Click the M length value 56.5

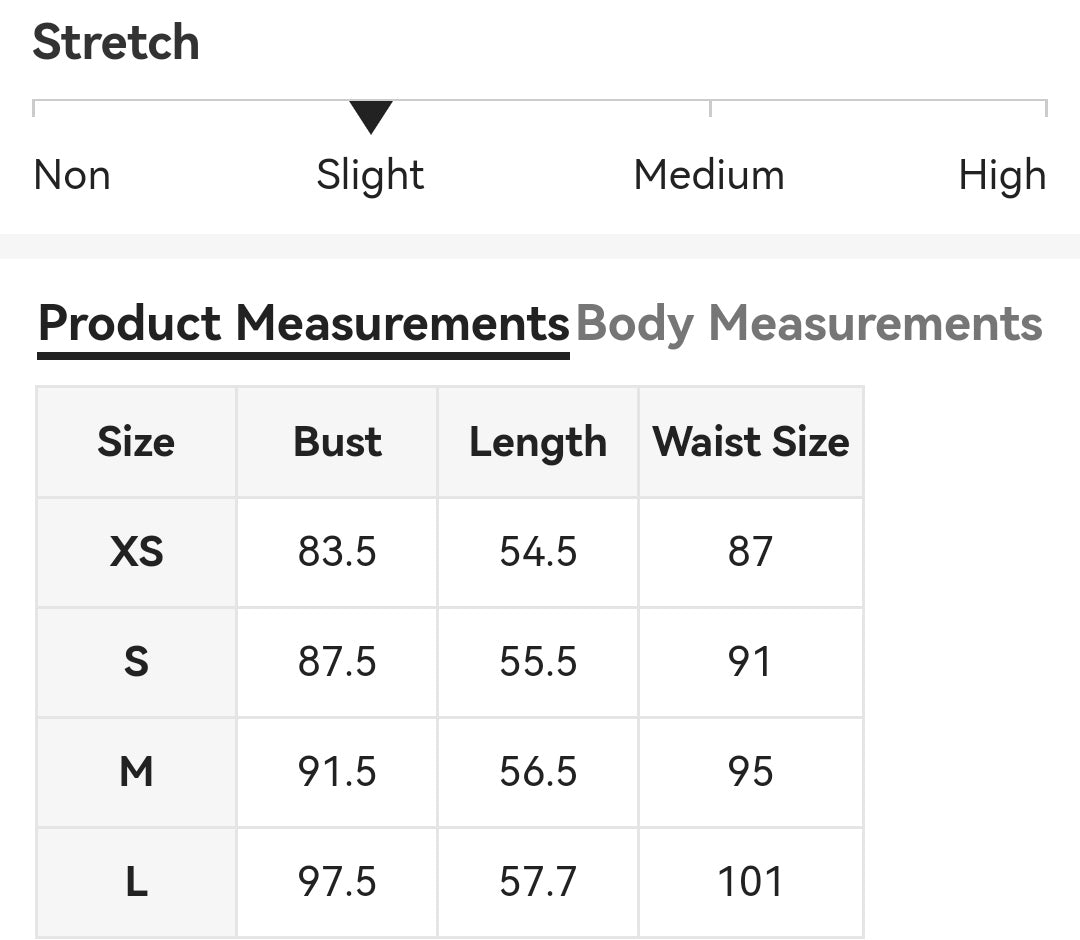point(538,771)
